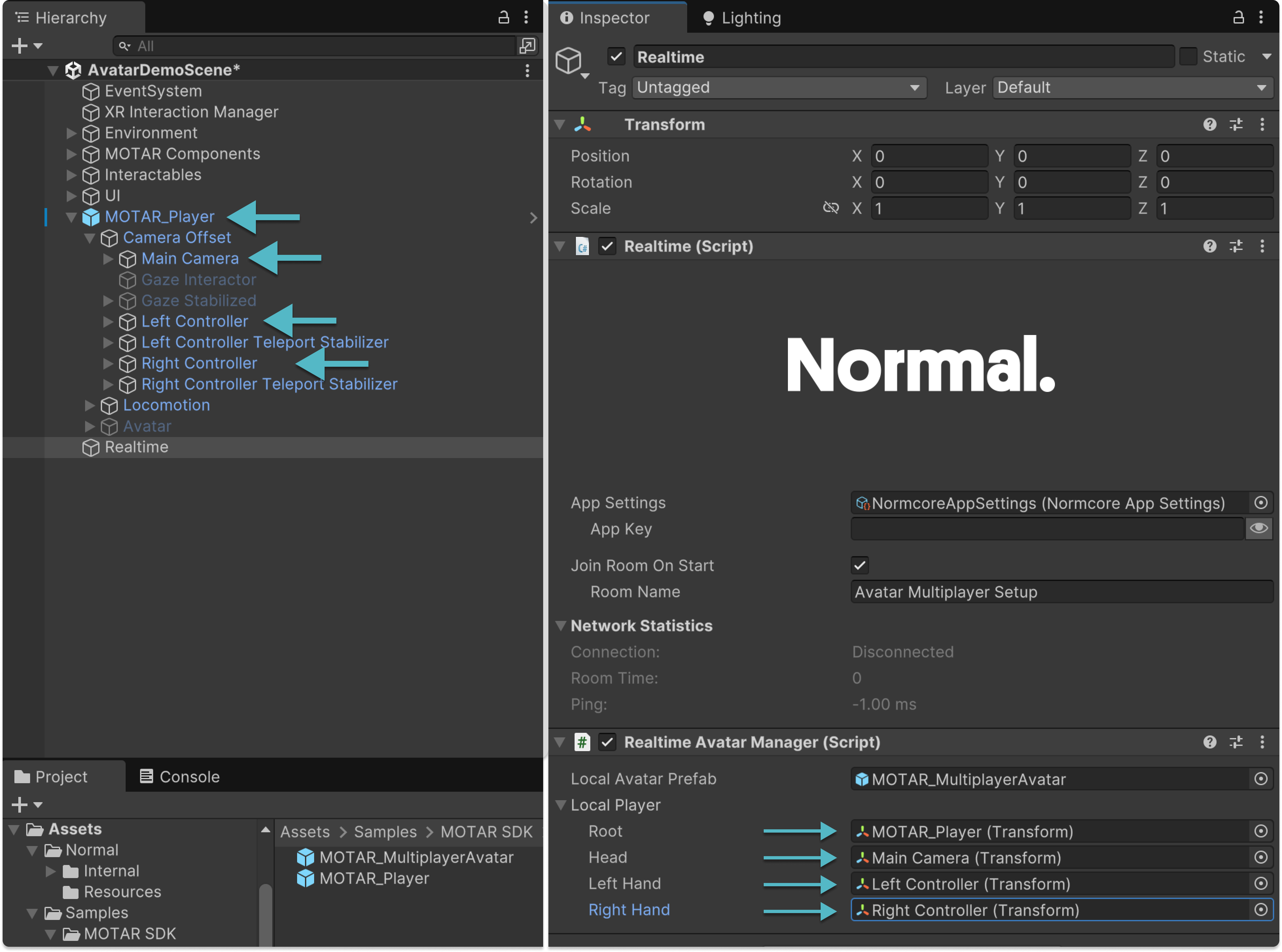Open the Tag dropdown showing Untagged
The image size is (1282, 952).
pos(779,88)
